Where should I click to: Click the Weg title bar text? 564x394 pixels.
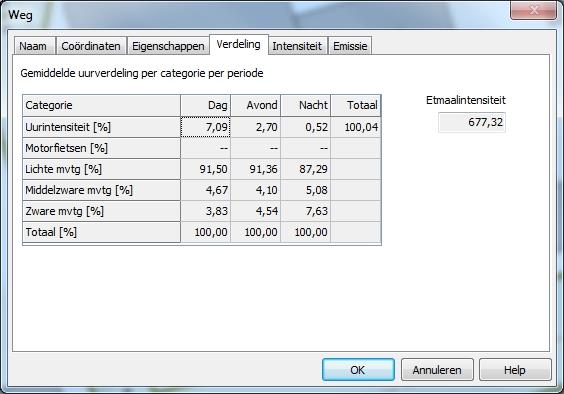20,15
